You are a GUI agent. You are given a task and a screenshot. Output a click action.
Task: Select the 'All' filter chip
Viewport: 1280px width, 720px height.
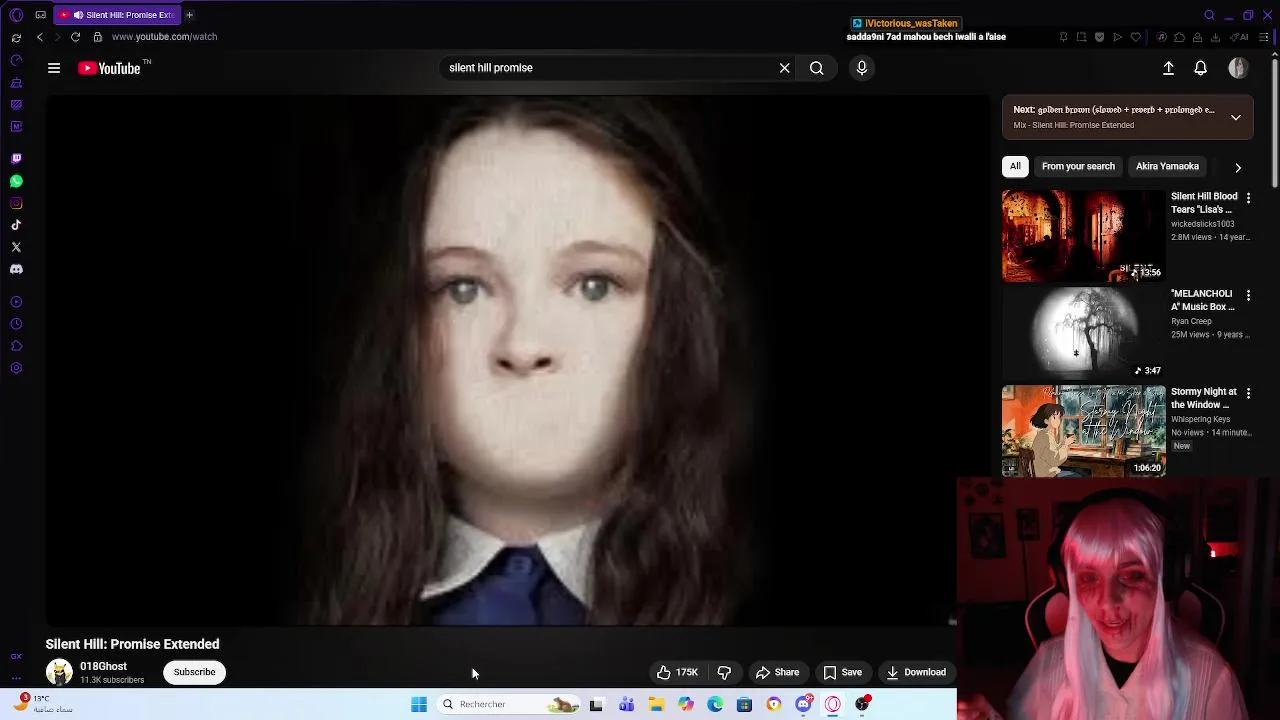pyautogui.click(x=1015, y=166)
